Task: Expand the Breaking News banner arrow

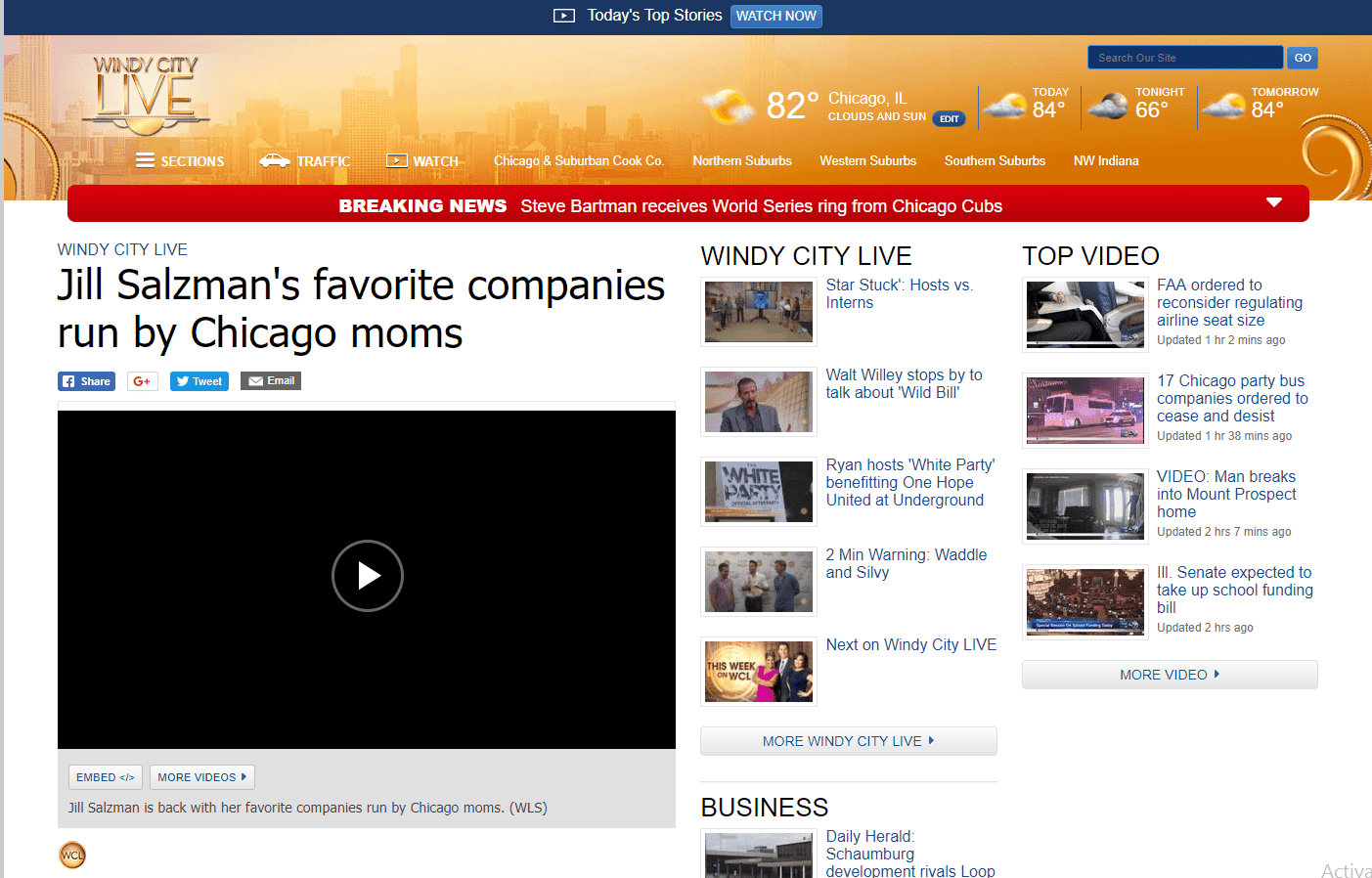Action: (1274, 202)
